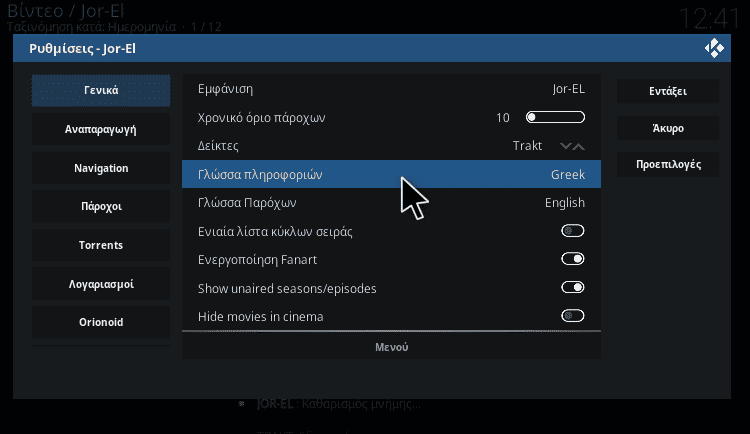Open the Γλώσσα πληροφοριών Greek selector
Viewport: 750px width, 434px height.
pyautogui.click(x=391, y=174)
